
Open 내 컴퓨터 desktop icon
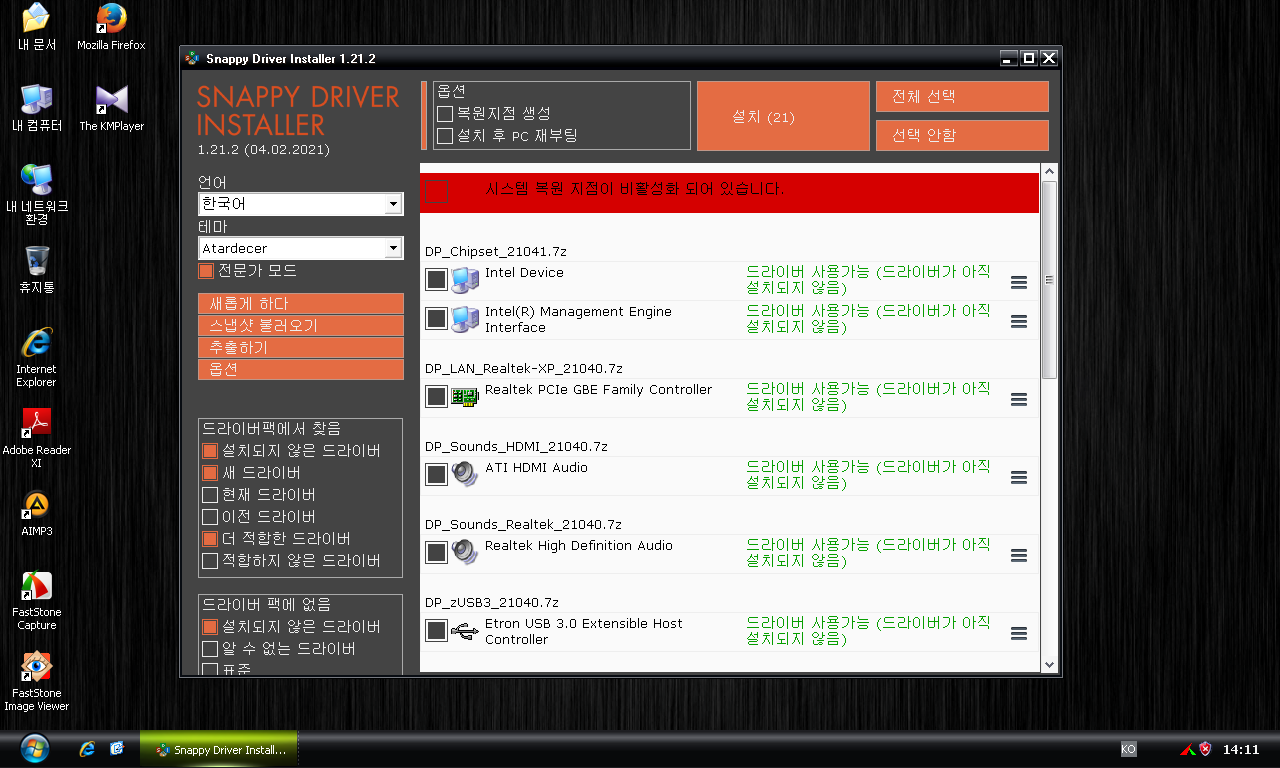[x=37, y=108]
